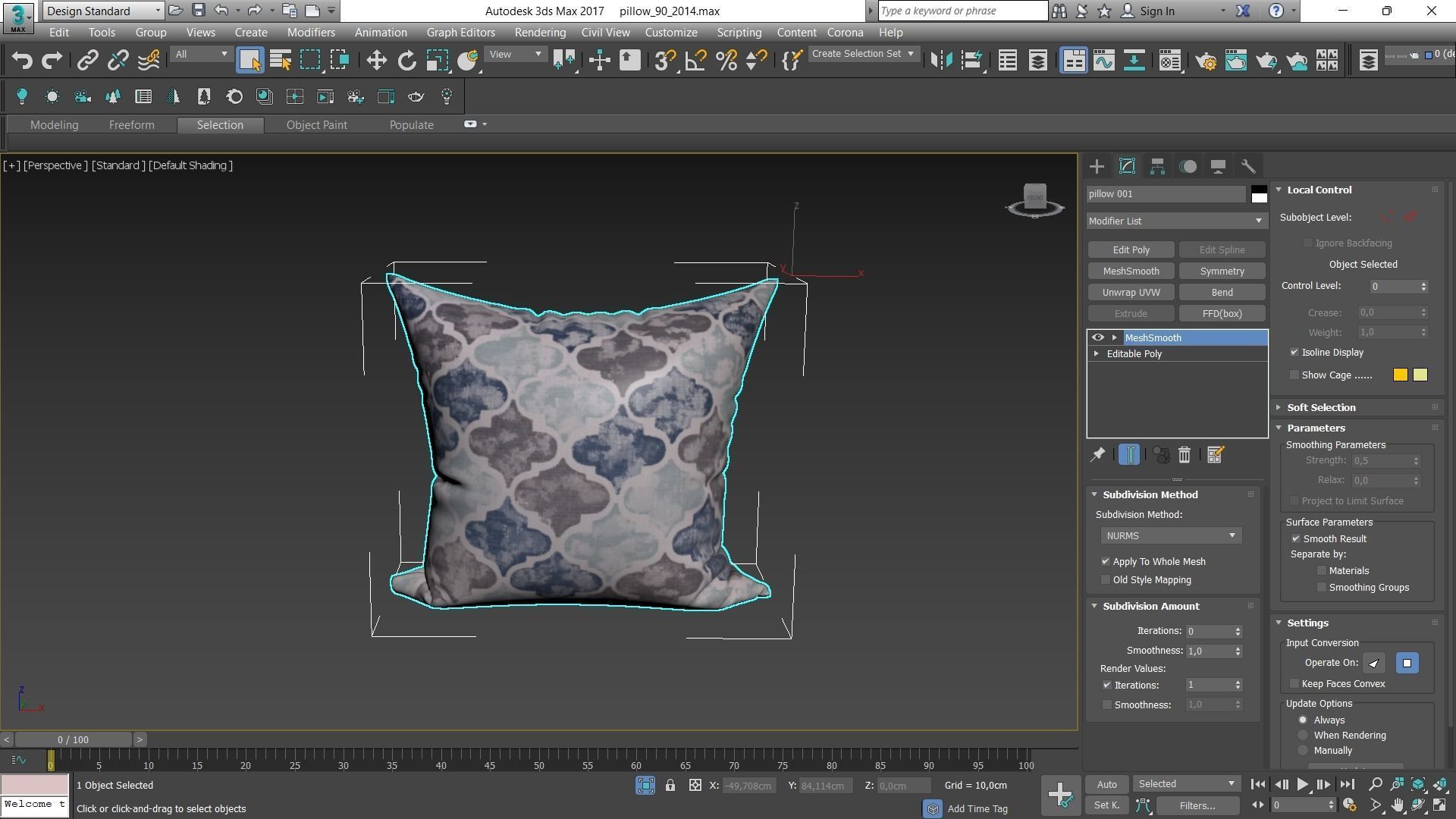This screenshot has height=819, width=1456.
Task: Open the Hierarchy command panel tab
Action: coord(1157,166)
